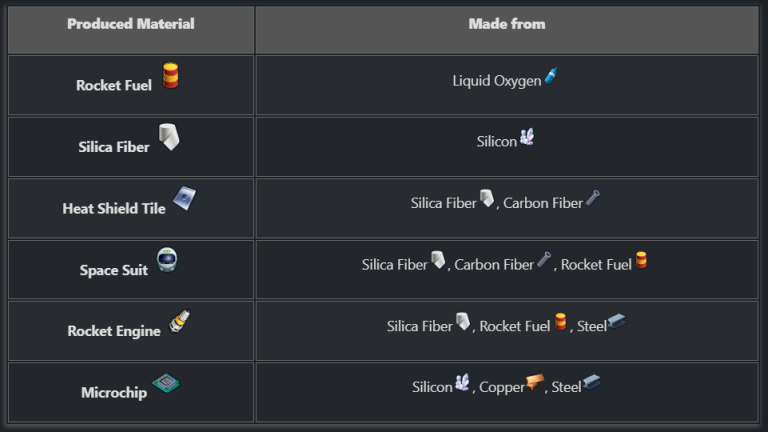The image size is (768, 432).
Task: Click the Rocket Fuel barrel in Space Suit ingredients
Action: tap(641, 260)
